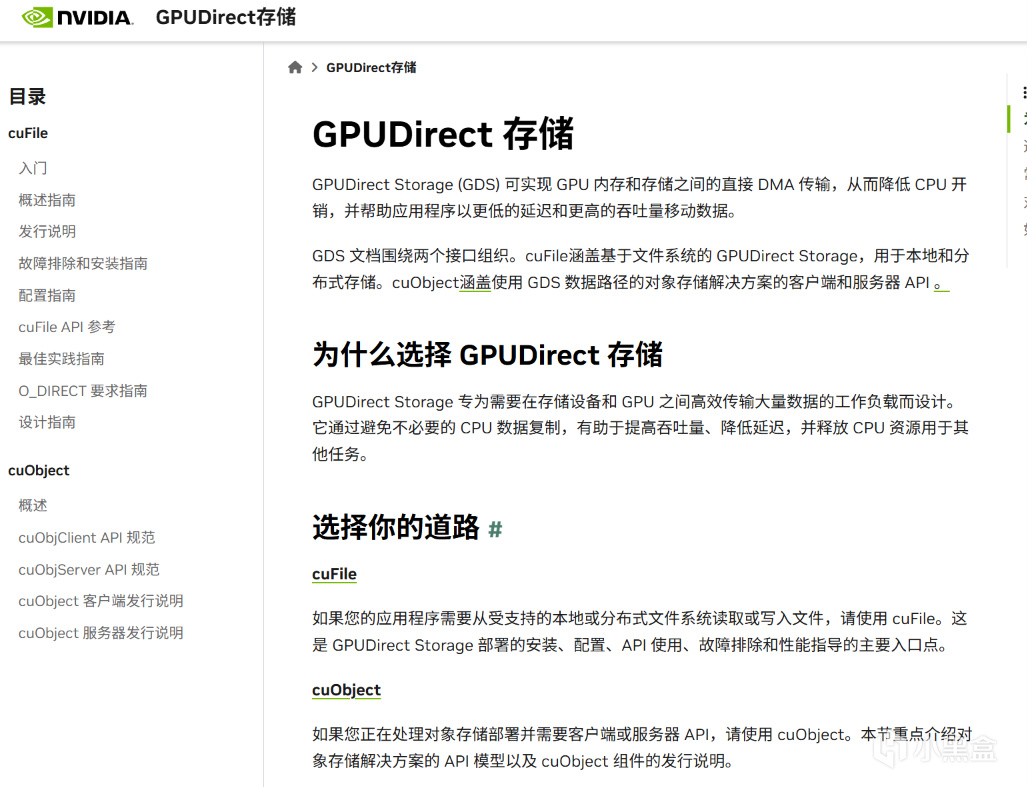This screenshot has height=787, width=1027.
Task: Click the # anchor beside 选择你的道路
Action: pyautogui.click(x=495, y=529)
